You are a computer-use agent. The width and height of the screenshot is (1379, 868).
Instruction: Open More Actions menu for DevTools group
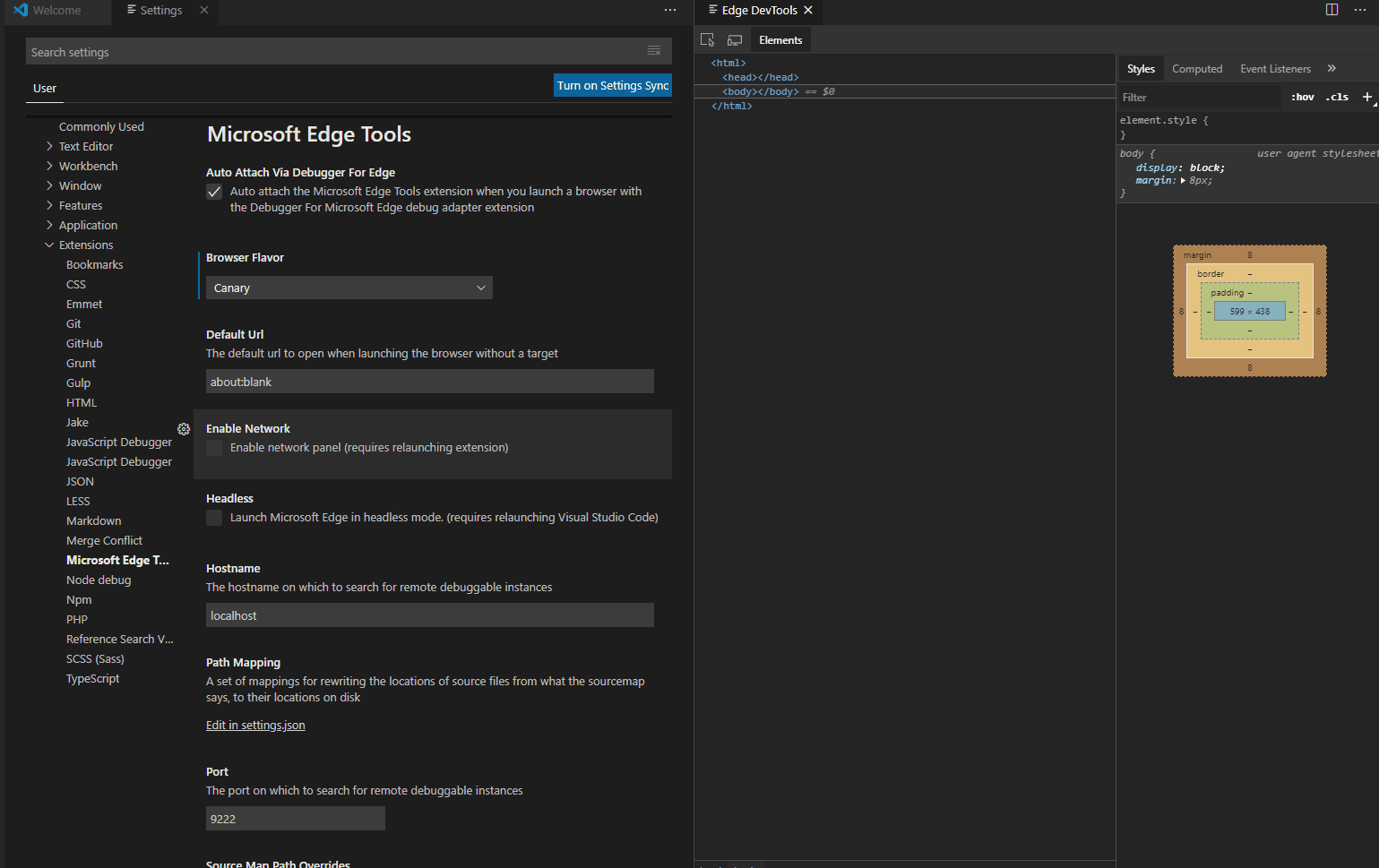[x=1359, y=10]
